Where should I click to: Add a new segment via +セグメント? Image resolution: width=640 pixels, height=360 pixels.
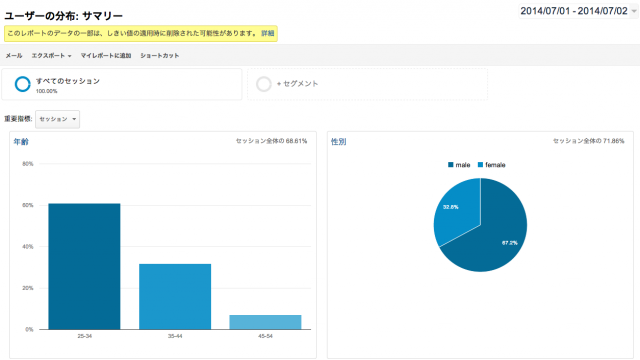[x=297, y=84]
